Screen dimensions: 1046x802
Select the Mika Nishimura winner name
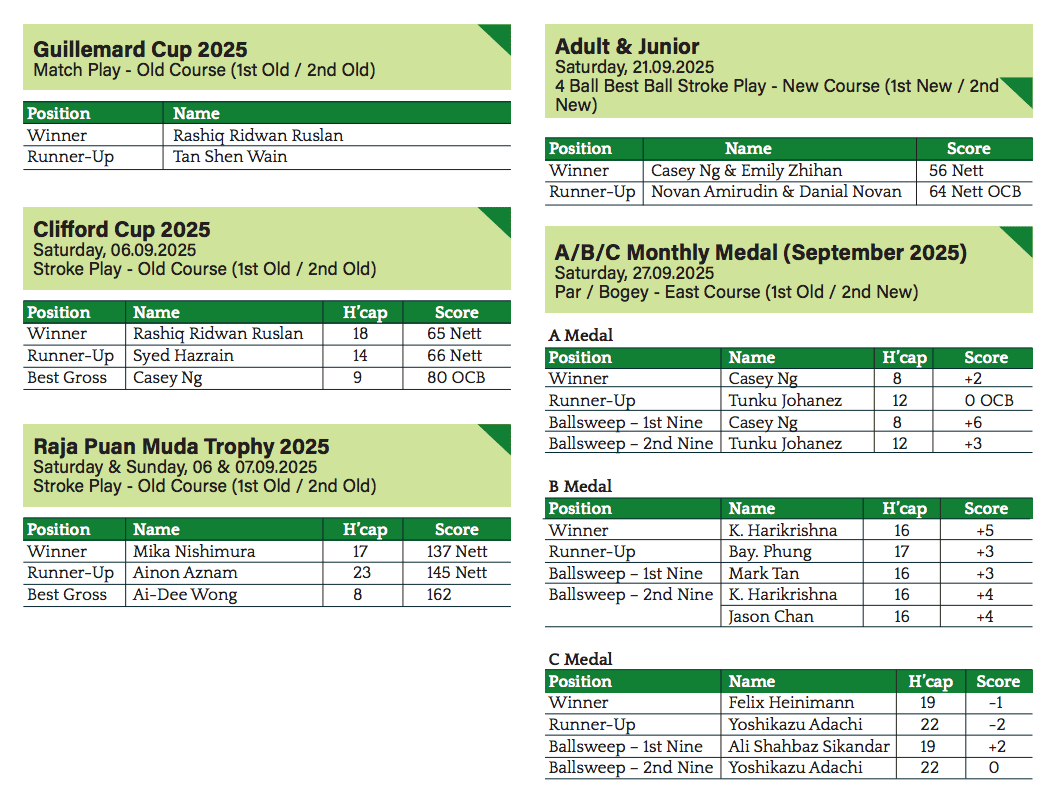(x=194, y=551)
